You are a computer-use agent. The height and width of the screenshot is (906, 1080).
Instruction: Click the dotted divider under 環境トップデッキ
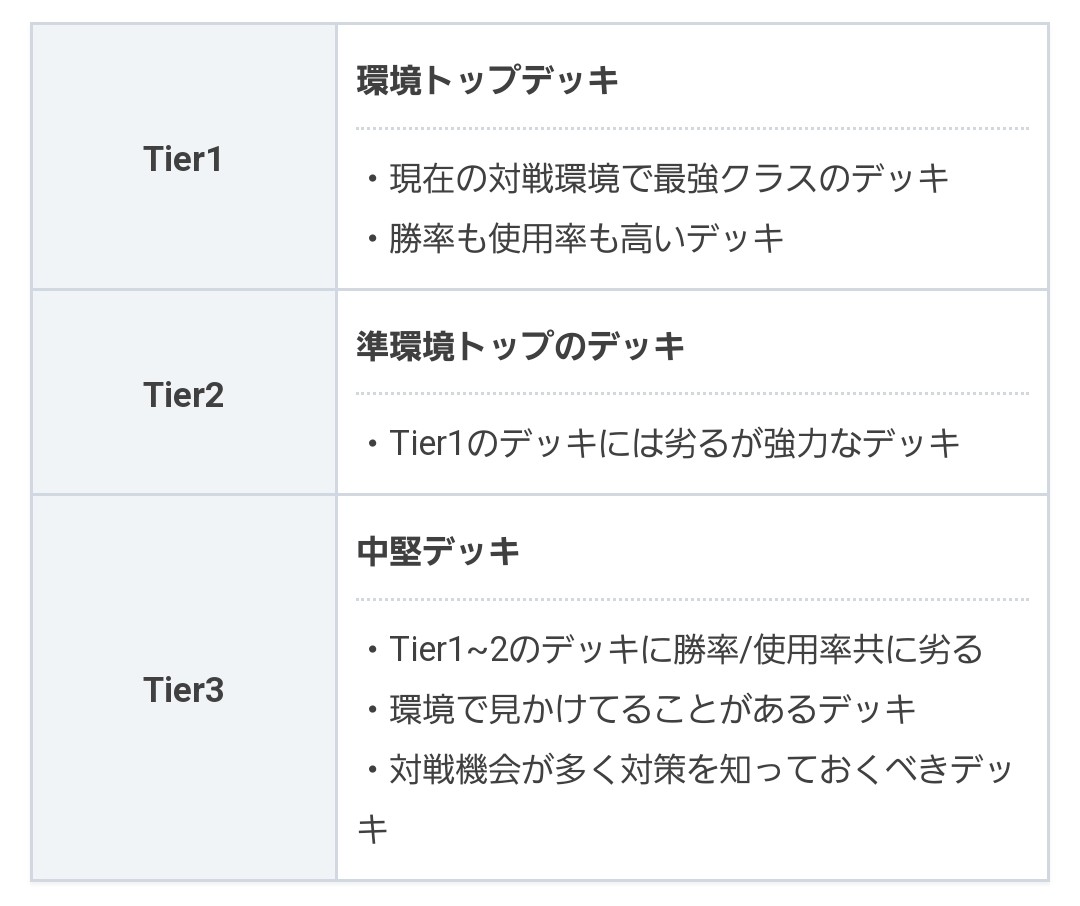click(x=692, y=128)
